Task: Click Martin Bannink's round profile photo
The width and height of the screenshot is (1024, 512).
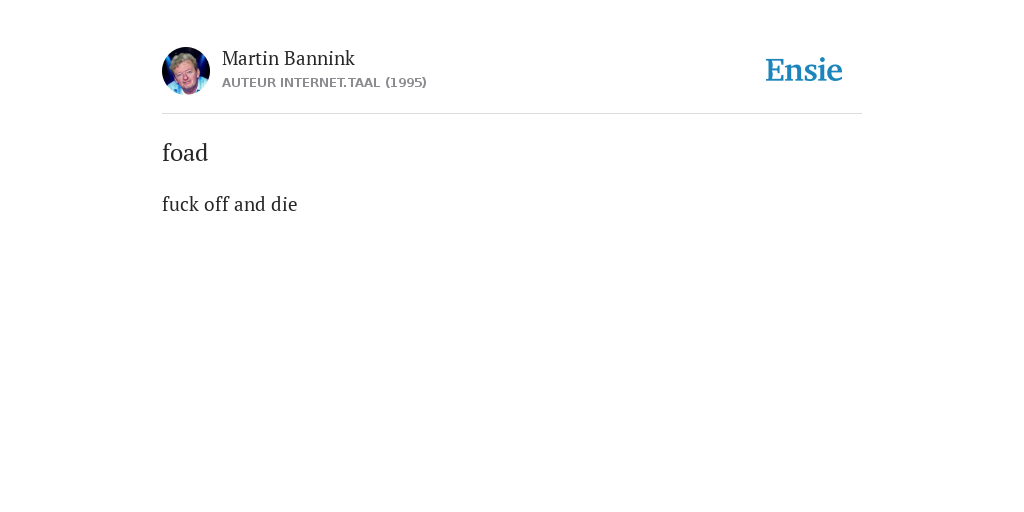Action: pos(186,71)
